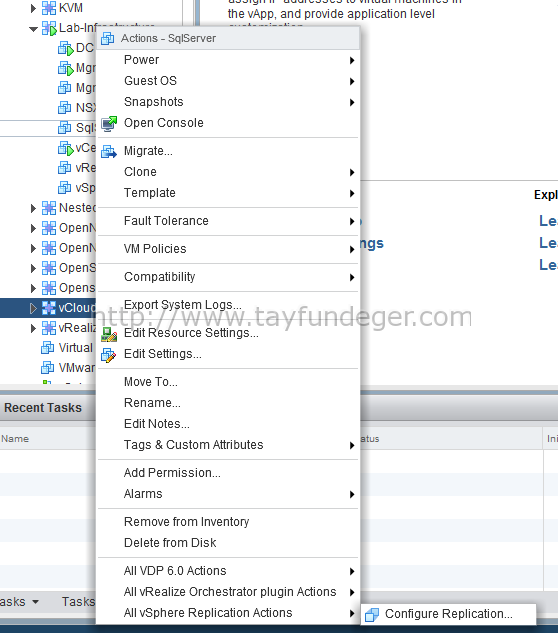Select the vRe virtual machine icon
The width and height of the screenshot is (558, 633).
coord(65,168)
